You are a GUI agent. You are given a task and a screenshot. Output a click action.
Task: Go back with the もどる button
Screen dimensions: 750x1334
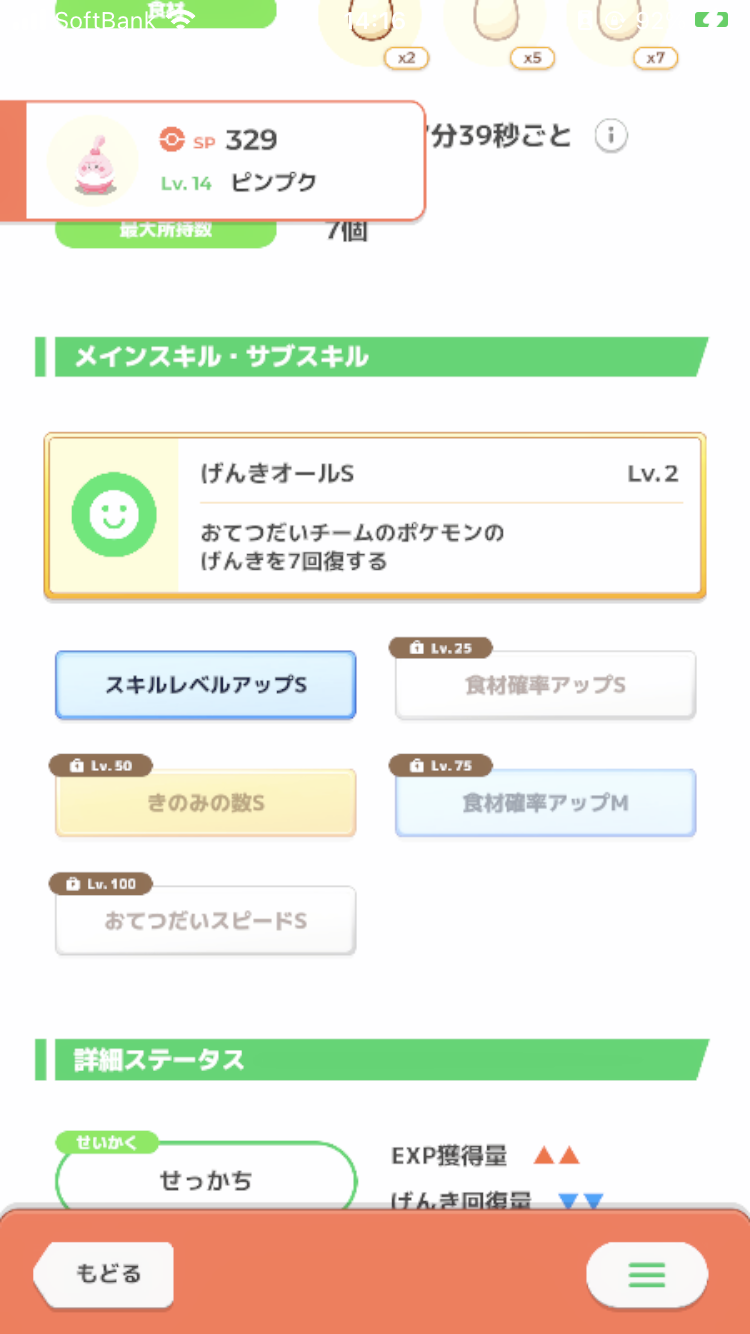click(104, 1274)
